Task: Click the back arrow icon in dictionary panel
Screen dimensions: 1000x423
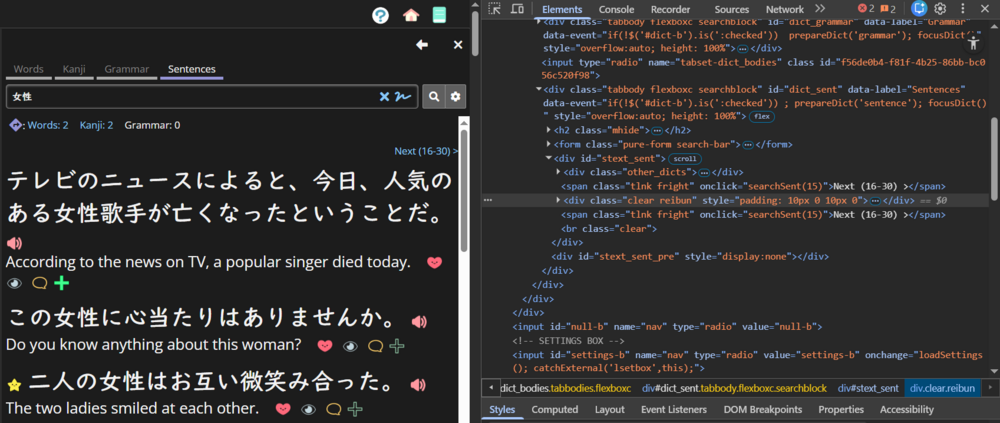Action: click(422, 45)
